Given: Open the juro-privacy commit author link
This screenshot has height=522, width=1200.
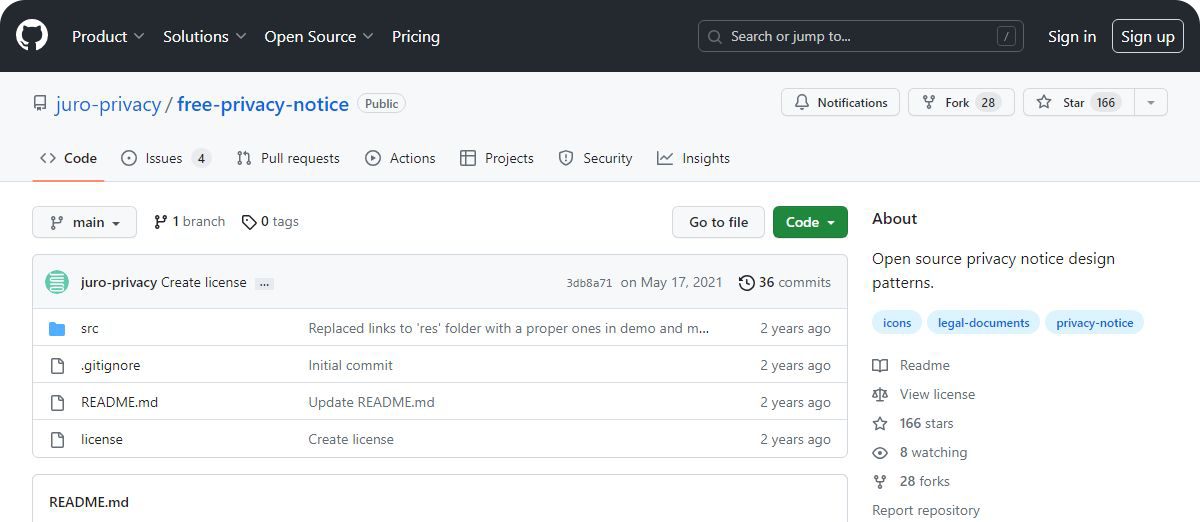Looking at the screenshot, I should point(119,282).
